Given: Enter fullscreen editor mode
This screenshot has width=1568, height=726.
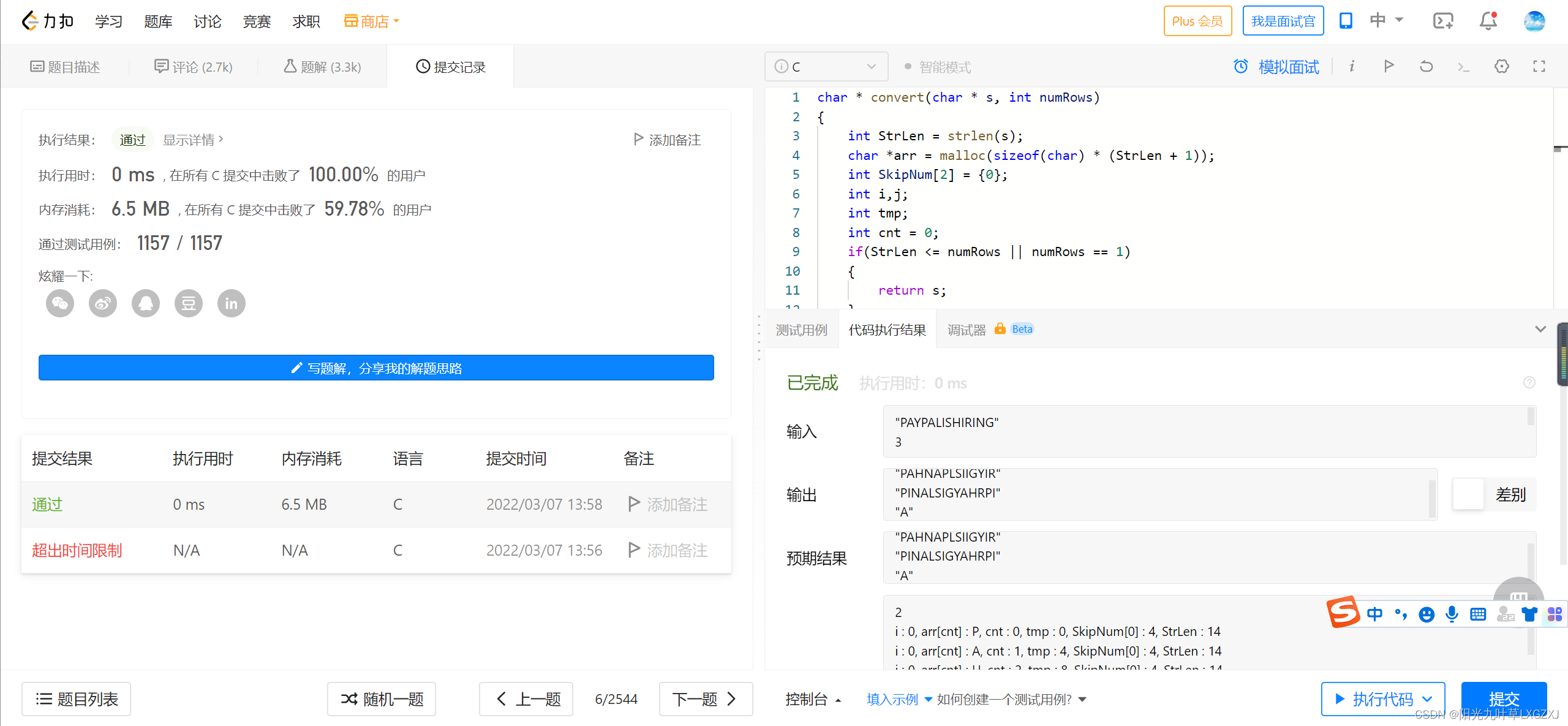Looking at the screenshot, I should click(1539, 66).
